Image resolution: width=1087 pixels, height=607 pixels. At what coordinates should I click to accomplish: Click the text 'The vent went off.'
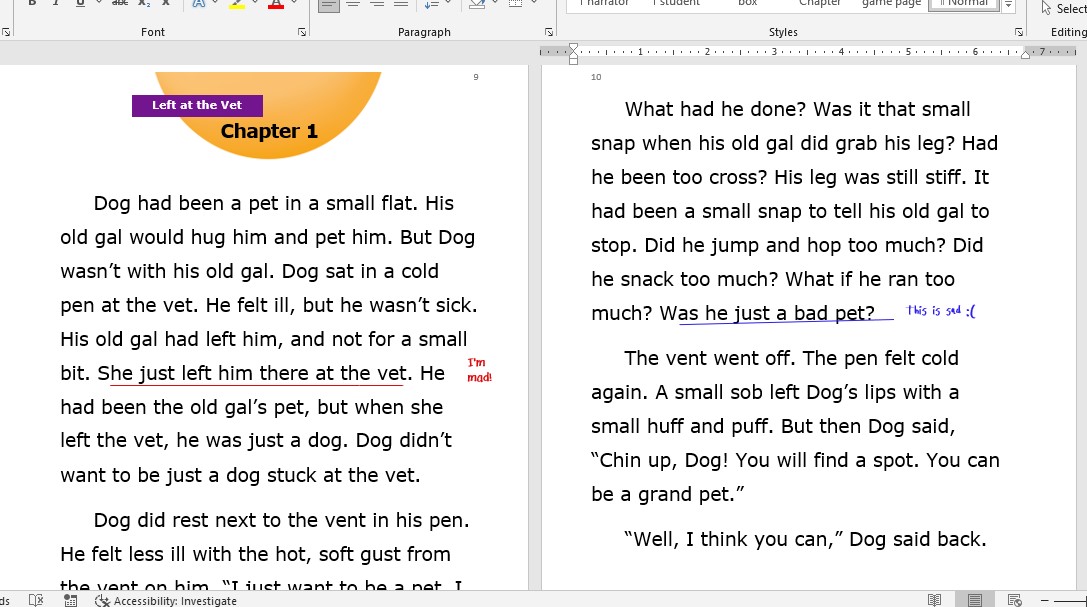point(710,358)
